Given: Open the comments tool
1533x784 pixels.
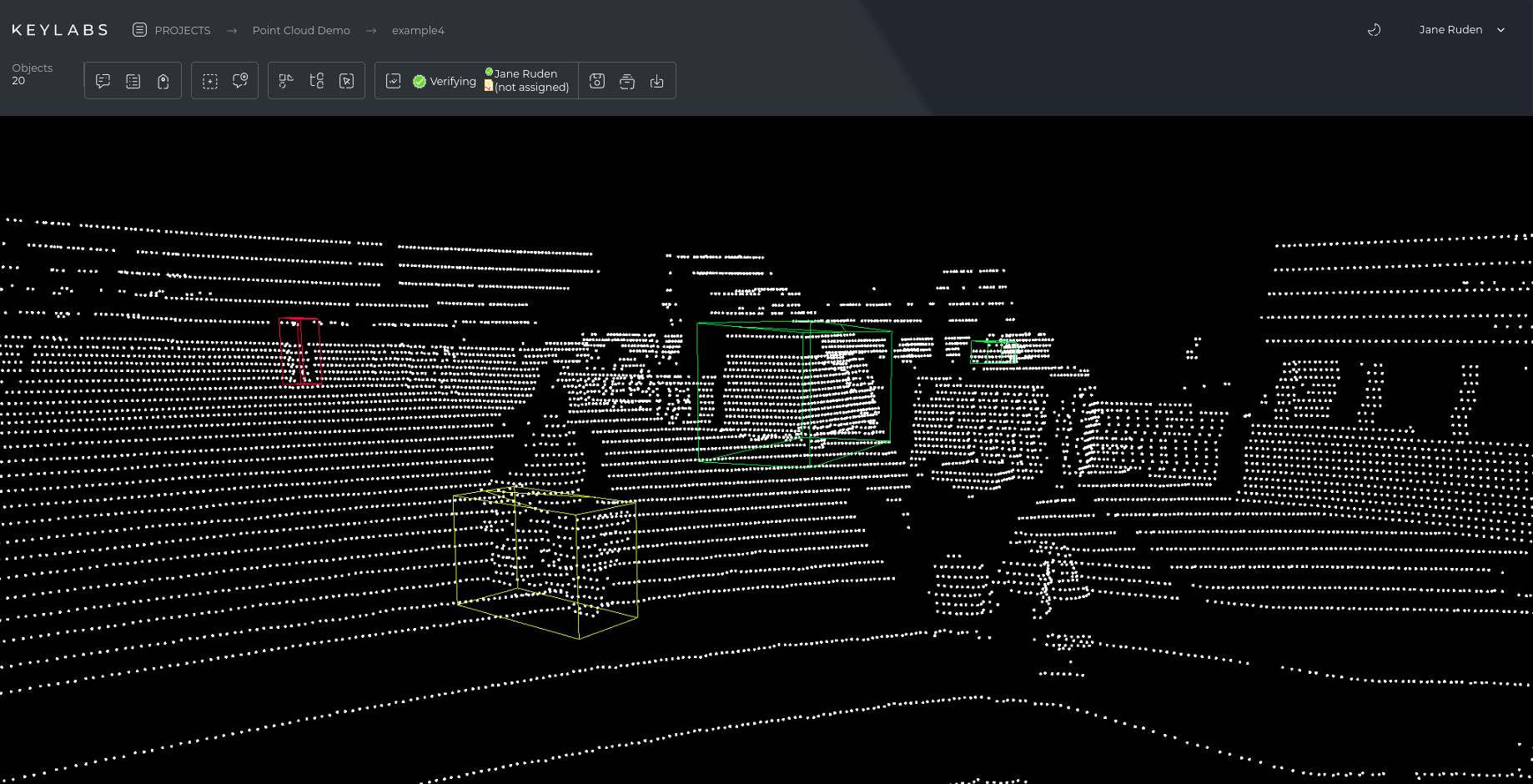Looking at the screenshot, I should (103, 80).
